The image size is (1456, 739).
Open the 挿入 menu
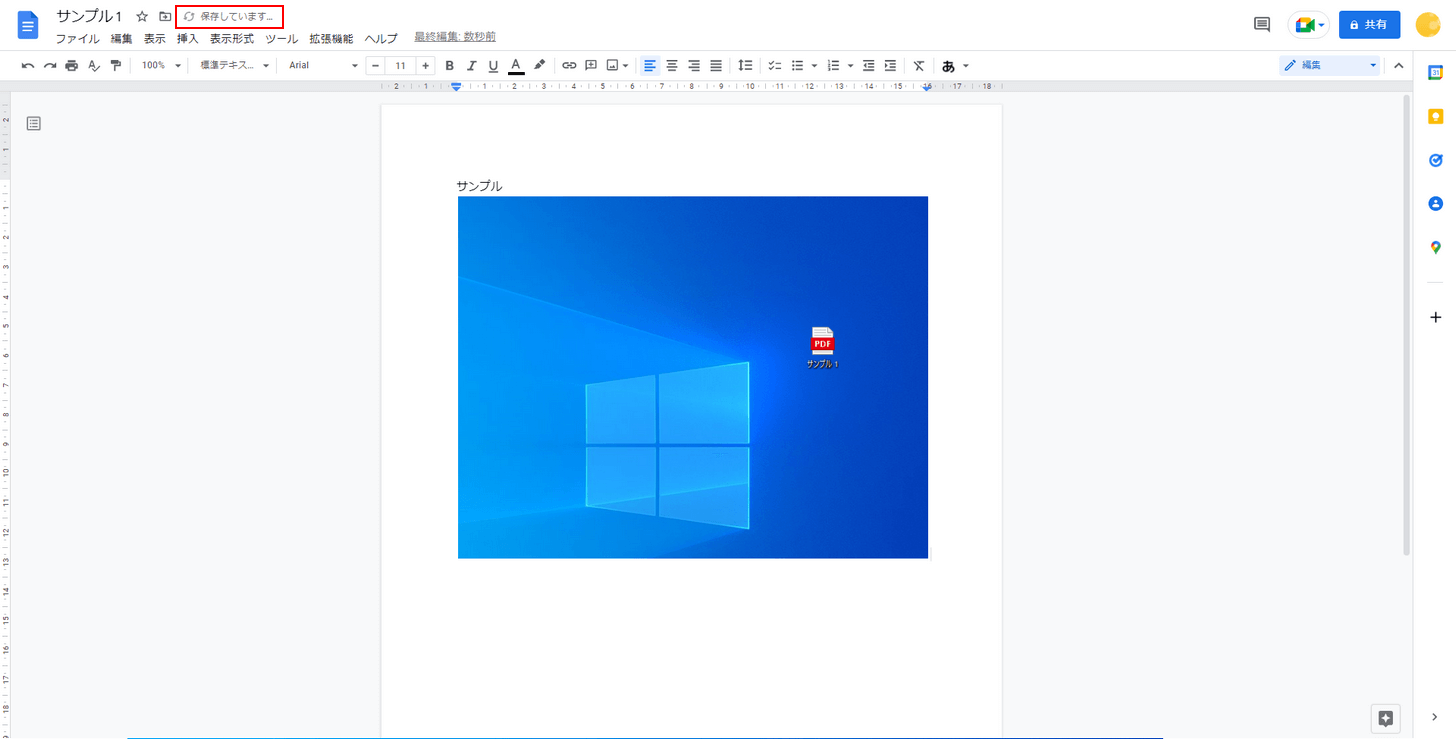(188, 39)
